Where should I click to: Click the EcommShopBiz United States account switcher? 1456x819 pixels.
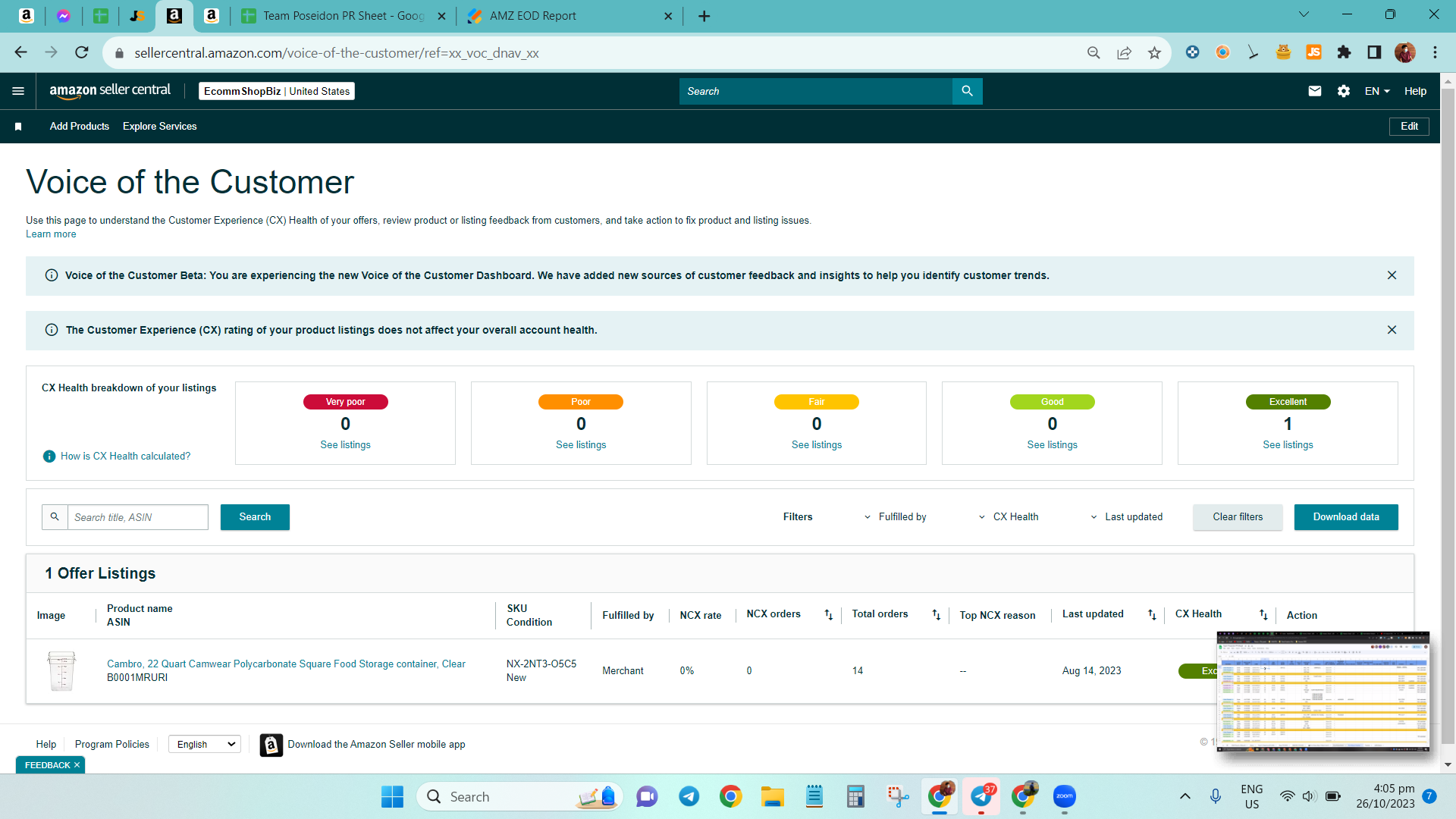(277, 91)
